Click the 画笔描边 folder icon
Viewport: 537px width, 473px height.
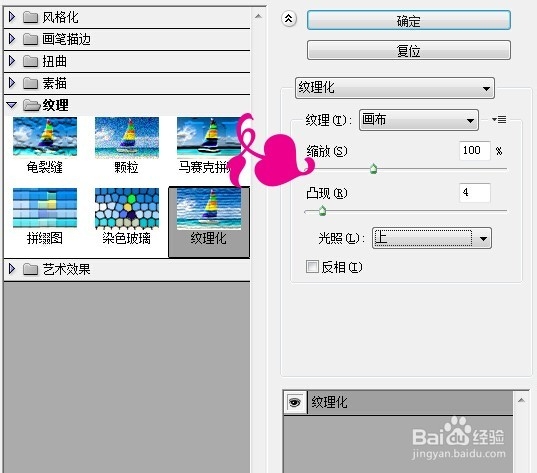(x=30, y=39)
